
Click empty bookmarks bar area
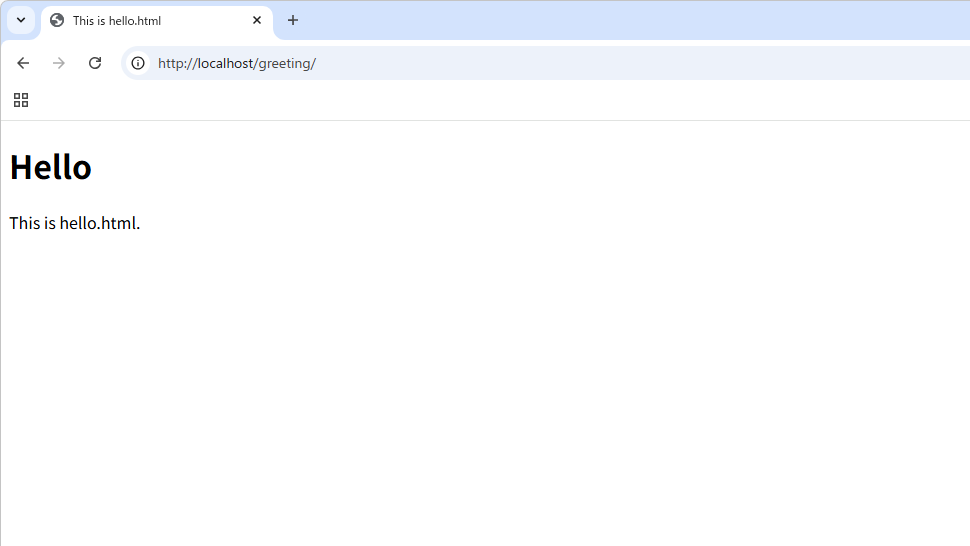(x=500, y=100)
